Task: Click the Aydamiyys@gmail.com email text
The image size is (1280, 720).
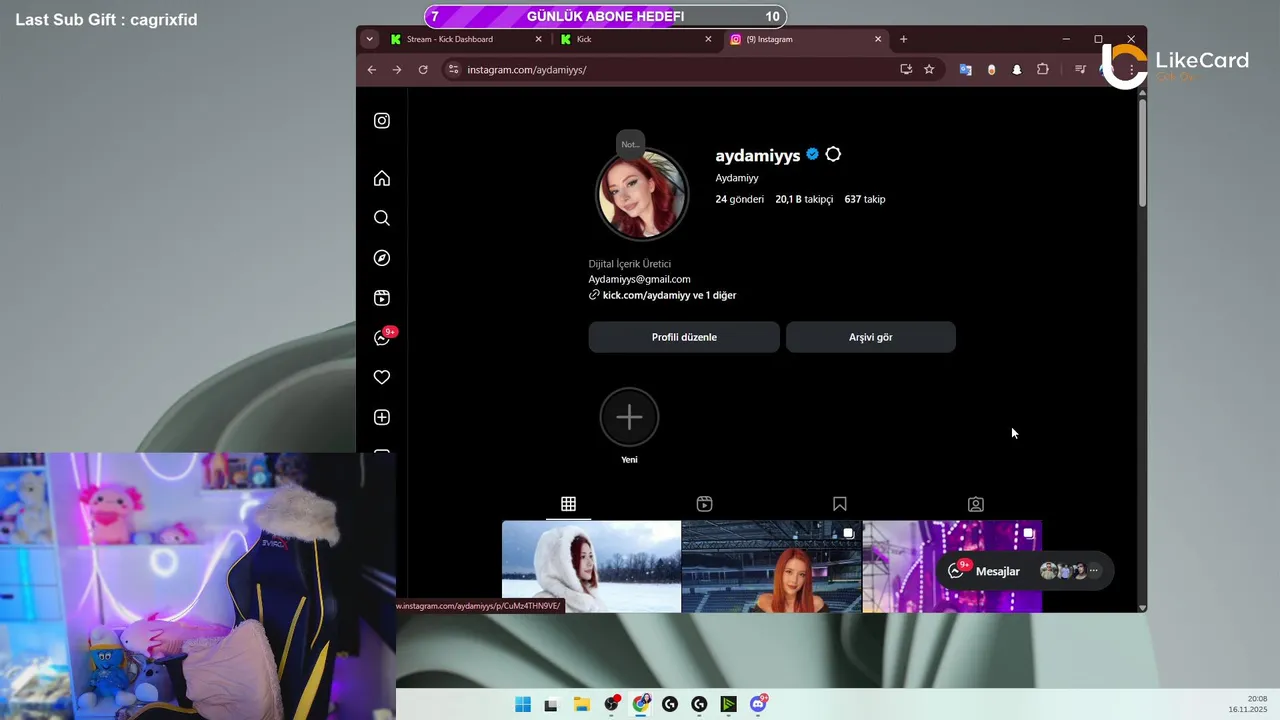Action: 639,279
